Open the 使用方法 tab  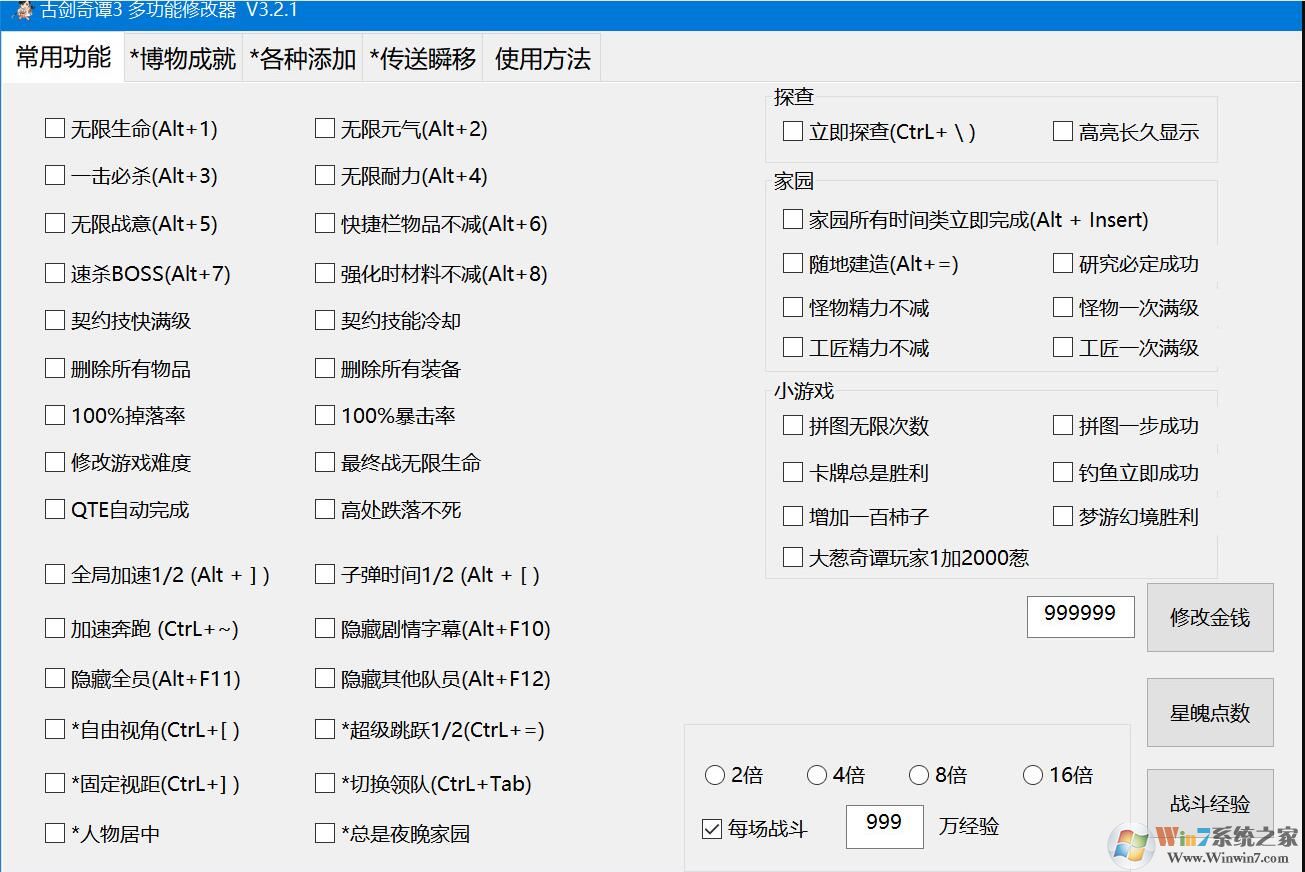[541, 58]
